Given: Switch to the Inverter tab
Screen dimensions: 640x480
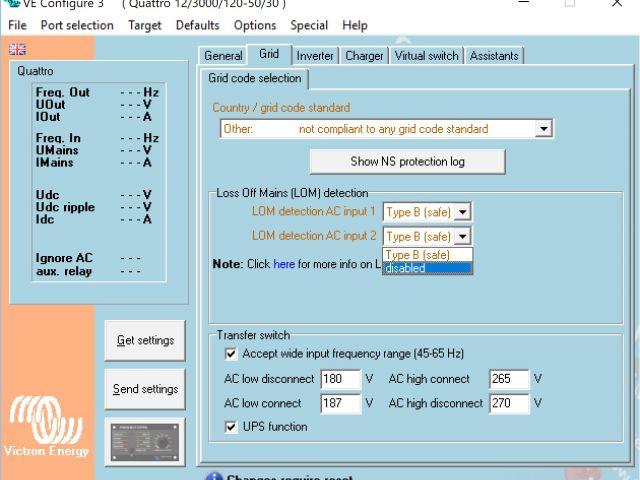Looking at the screenshot, I should pyautogui.click(x=315, y=56).
